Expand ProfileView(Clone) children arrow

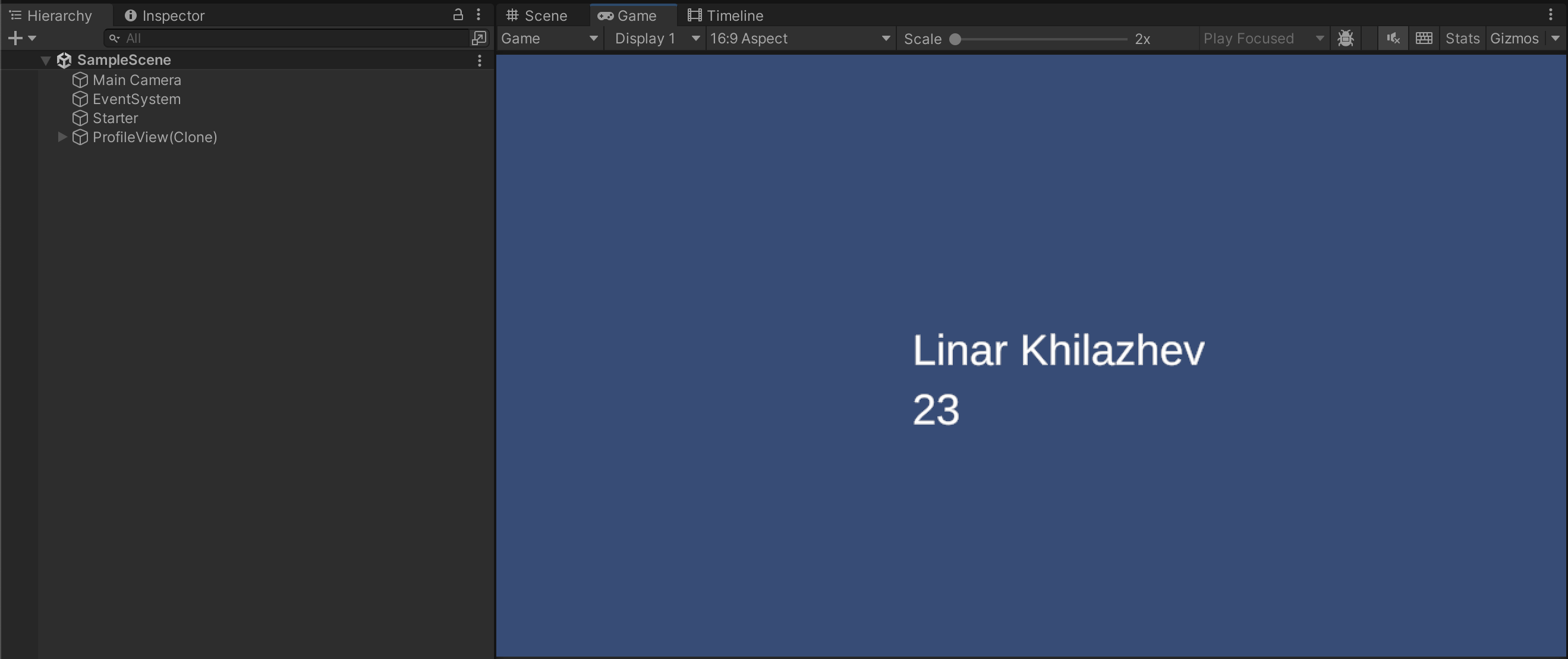[x=62, y=137]
